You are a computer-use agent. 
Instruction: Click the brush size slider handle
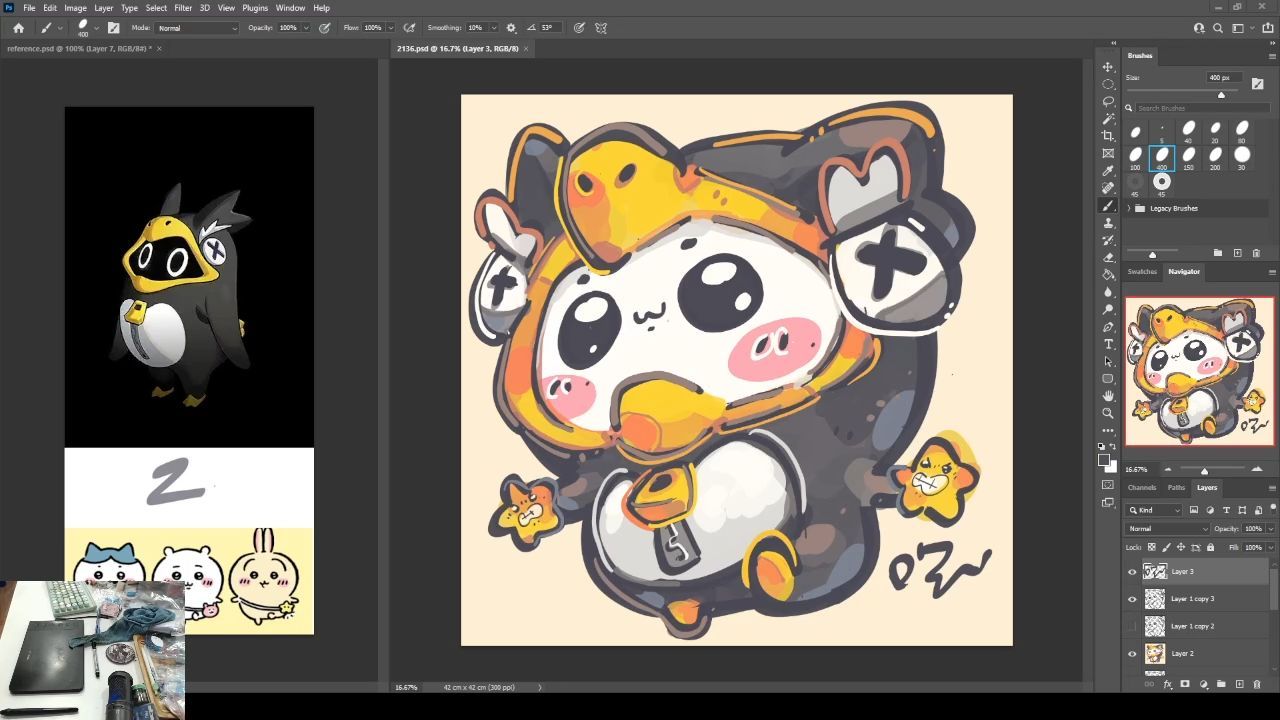1221,95
